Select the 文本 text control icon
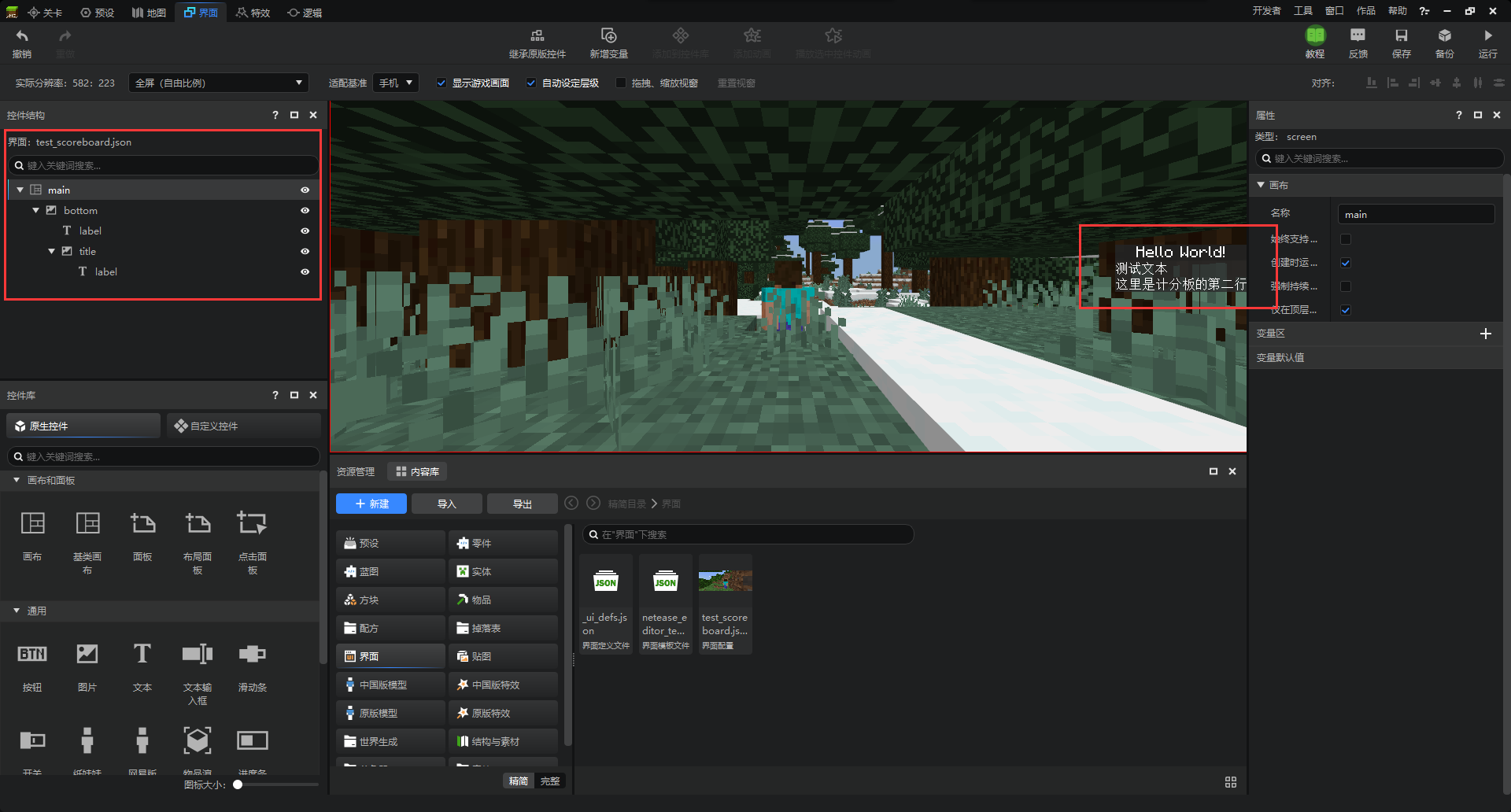Screen dimensions: 1511x812 [142, 654]
